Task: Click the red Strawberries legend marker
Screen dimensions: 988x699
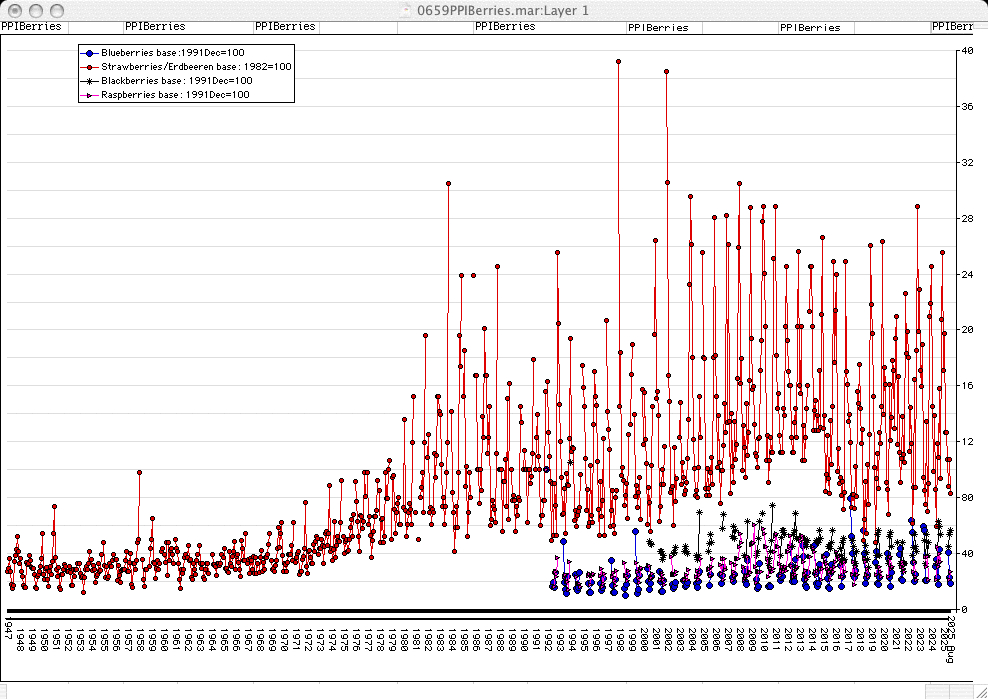Action: [90, 66]
